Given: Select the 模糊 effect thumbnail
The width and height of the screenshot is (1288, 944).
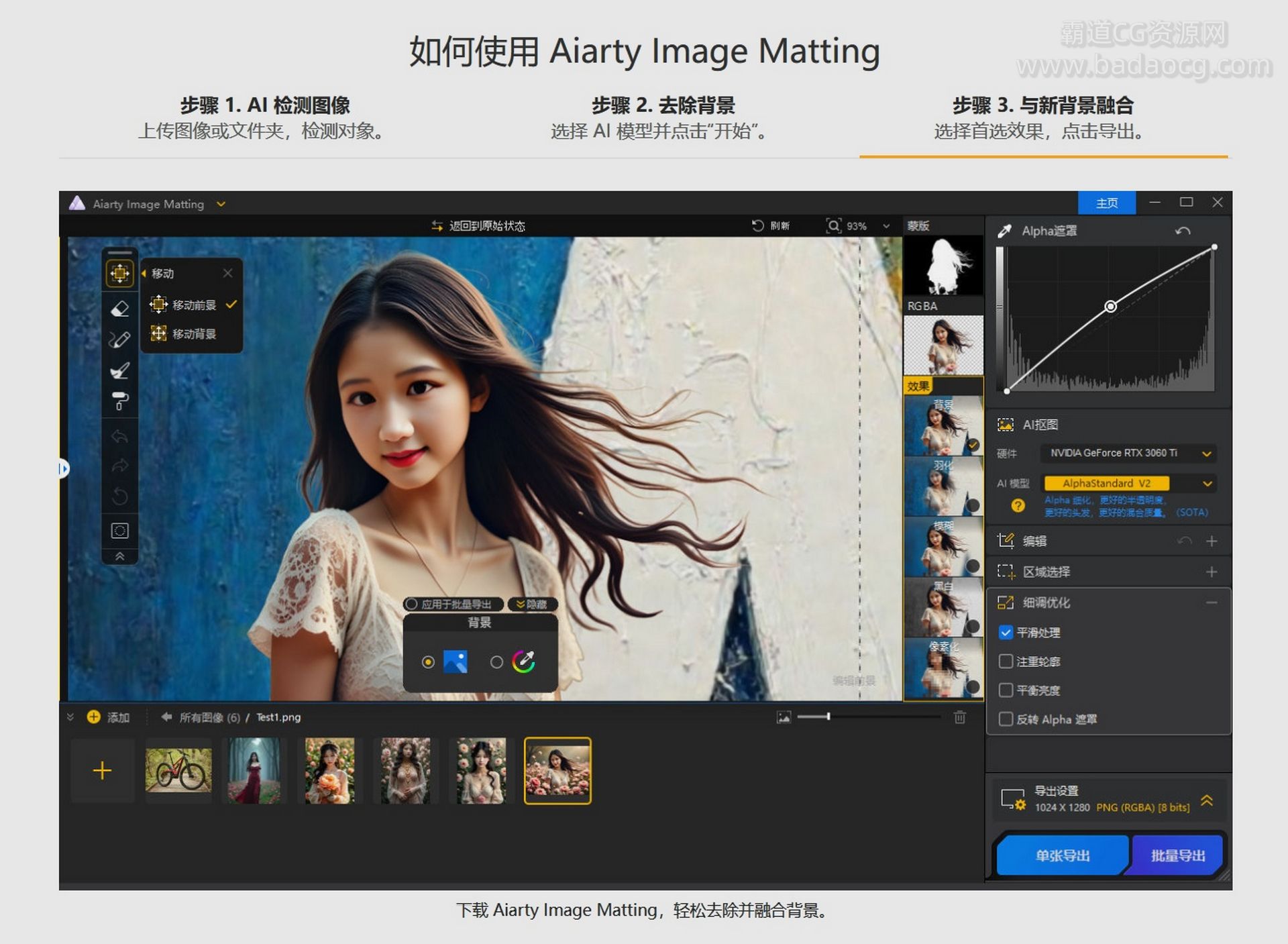Looking at the screenshot, I should click(x=943, y=546).
